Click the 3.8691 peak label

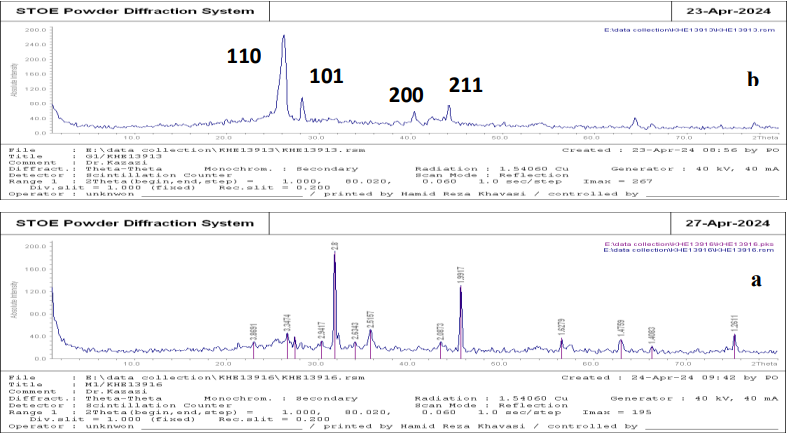point(254,333)
